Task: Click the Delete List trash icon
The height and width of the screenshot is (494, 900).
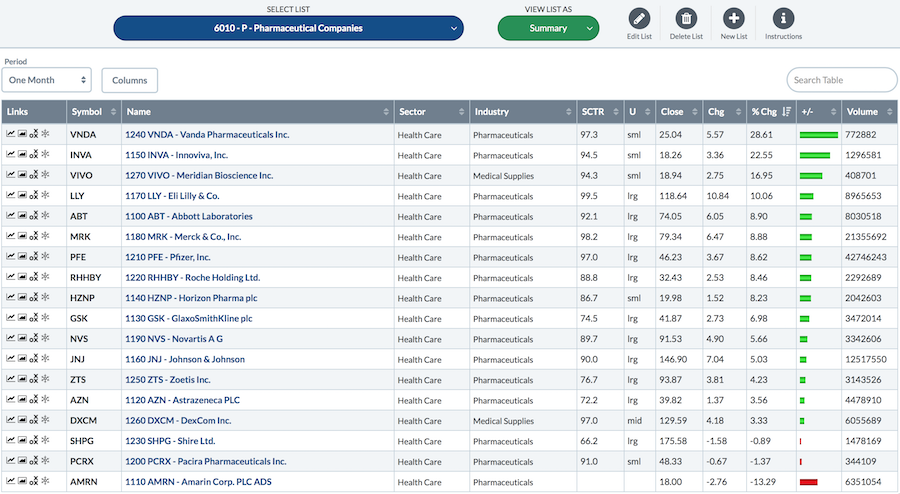Action: tap(686, 18)
